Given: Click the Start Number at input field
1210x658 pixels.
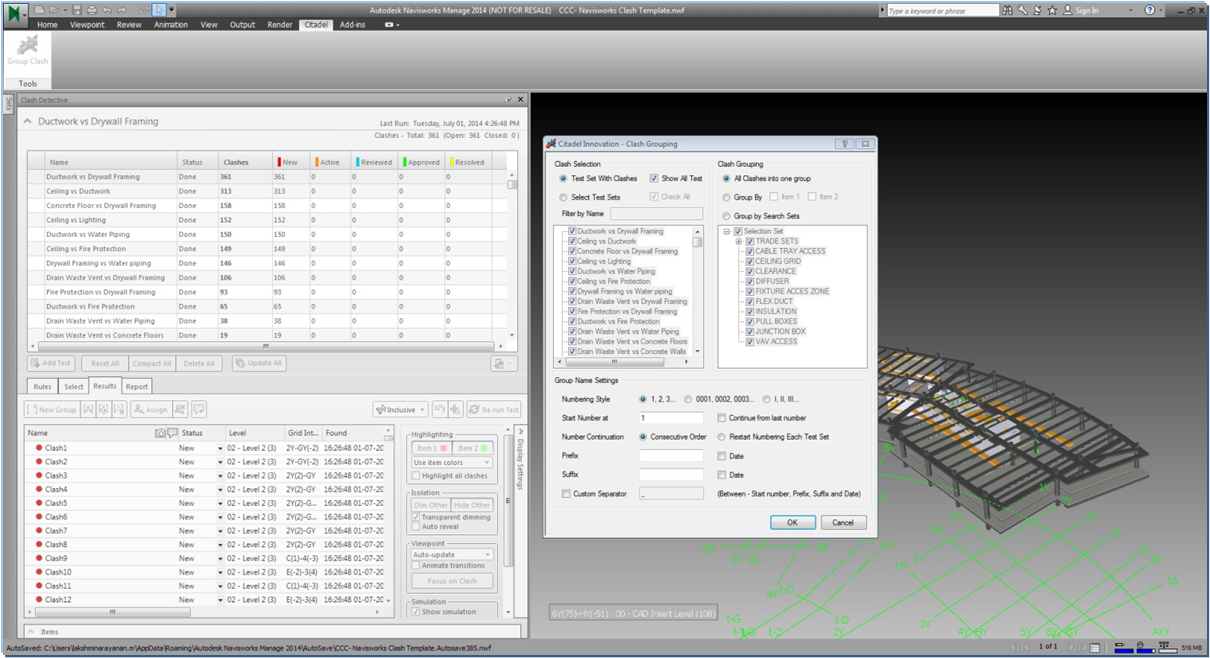Looking at the screenshot, I should 672,418.
